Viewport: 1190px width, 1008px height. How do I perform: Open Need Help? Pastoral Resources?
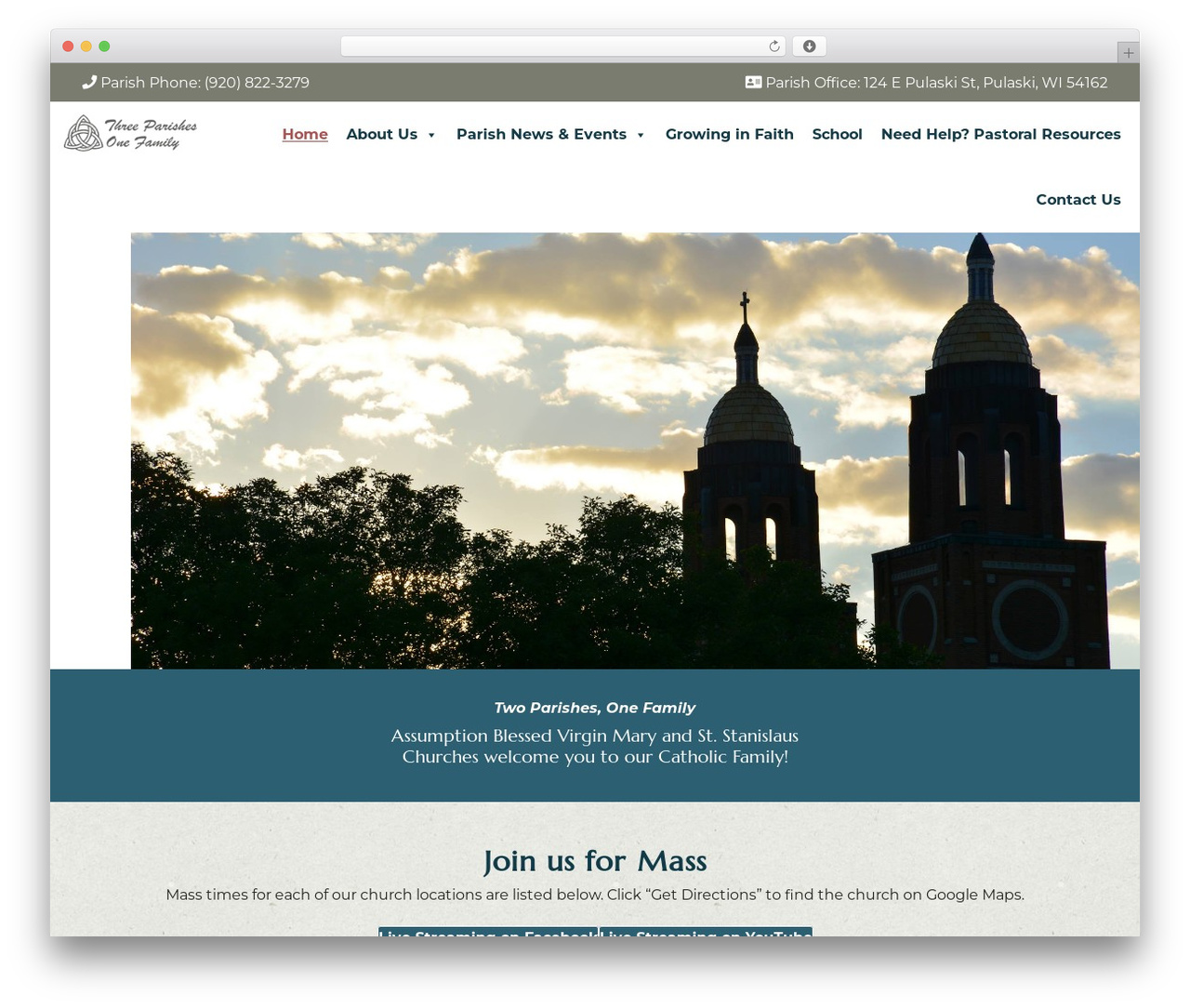coord(1001,134)
